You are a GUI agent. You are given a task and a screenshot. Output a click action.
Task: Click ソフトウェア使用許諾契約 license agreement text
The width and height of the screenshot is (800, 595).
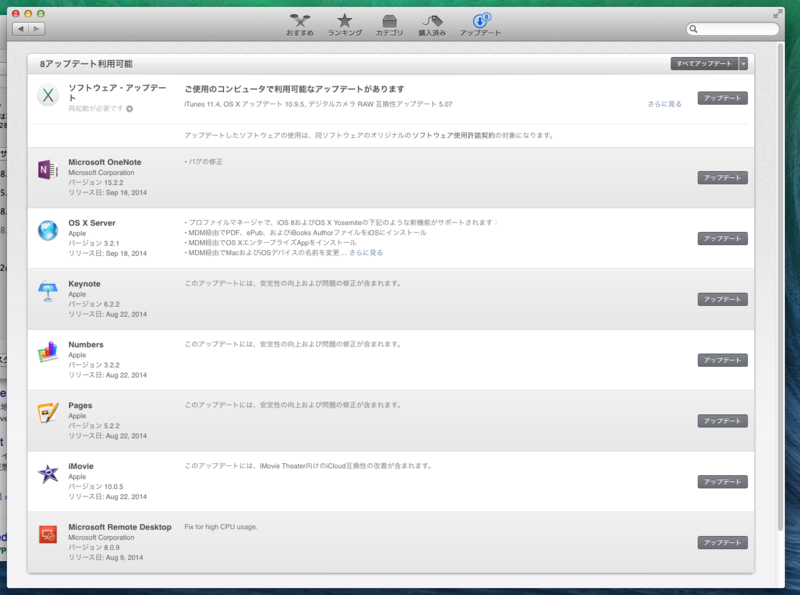[x=453, y=135]
